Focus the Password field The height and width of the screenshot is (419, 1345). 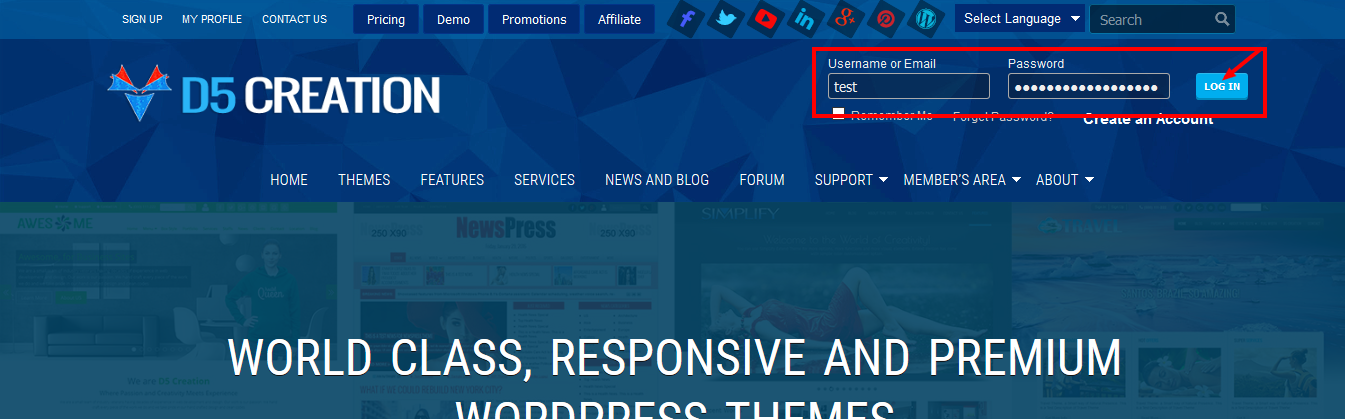click(1089, 86)
